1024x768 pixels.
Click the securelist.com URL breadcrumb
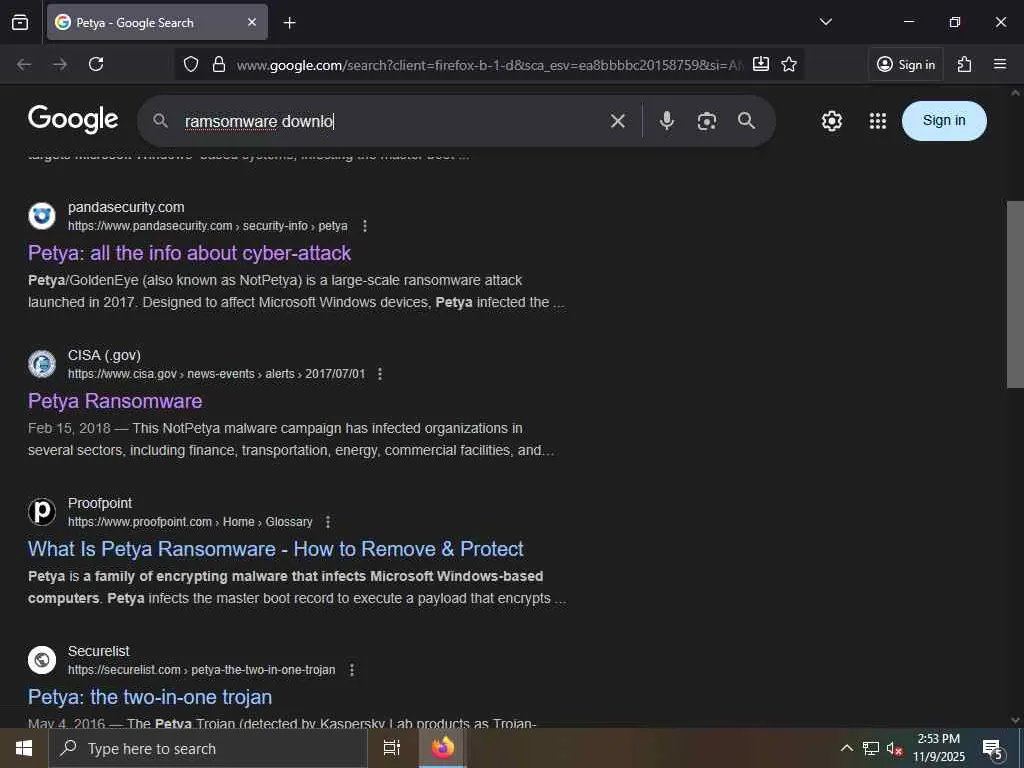click(201, 670)
